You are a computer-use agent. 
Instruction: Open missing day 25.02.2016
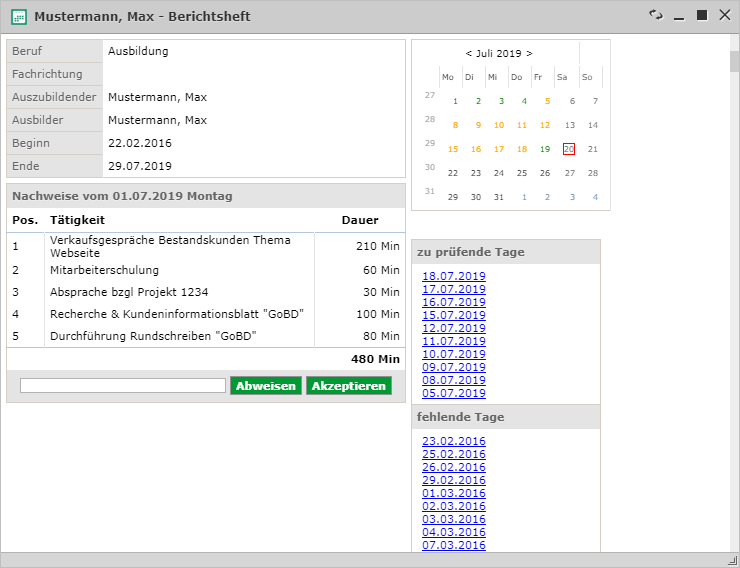(454, 454)
